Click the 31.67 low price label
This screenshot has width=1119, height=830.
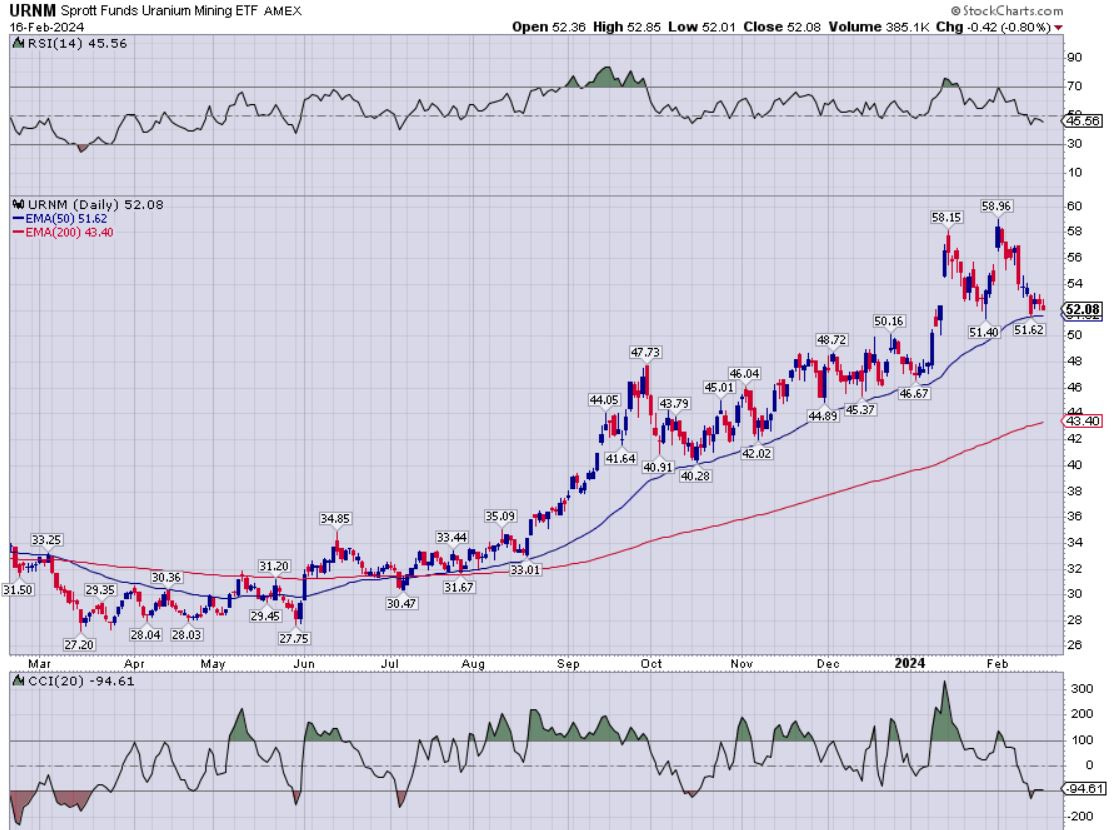point(458,587)
